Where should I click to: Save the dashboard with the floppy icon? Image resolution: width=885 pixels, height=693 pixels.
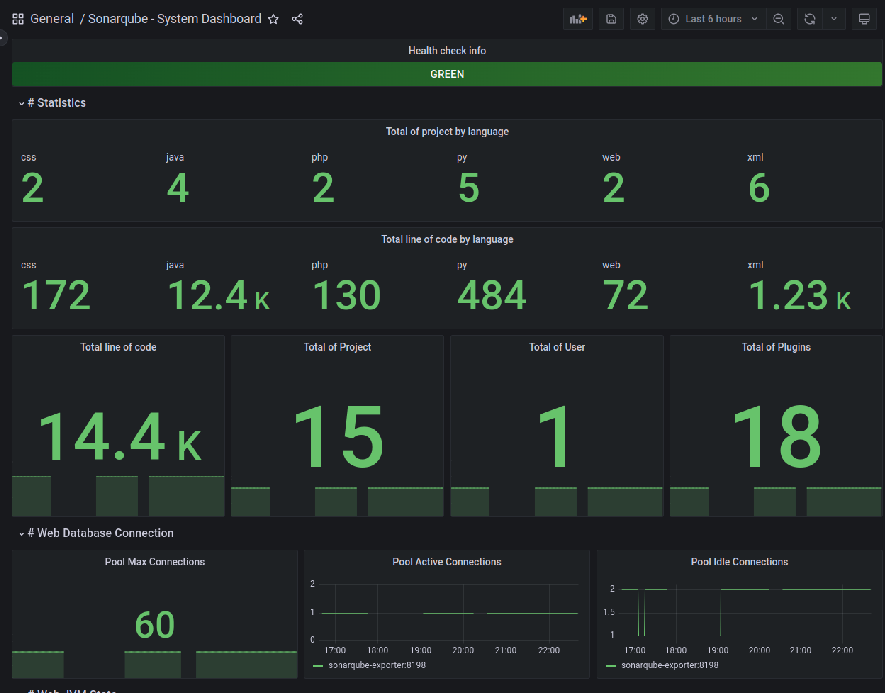(611, 19)
